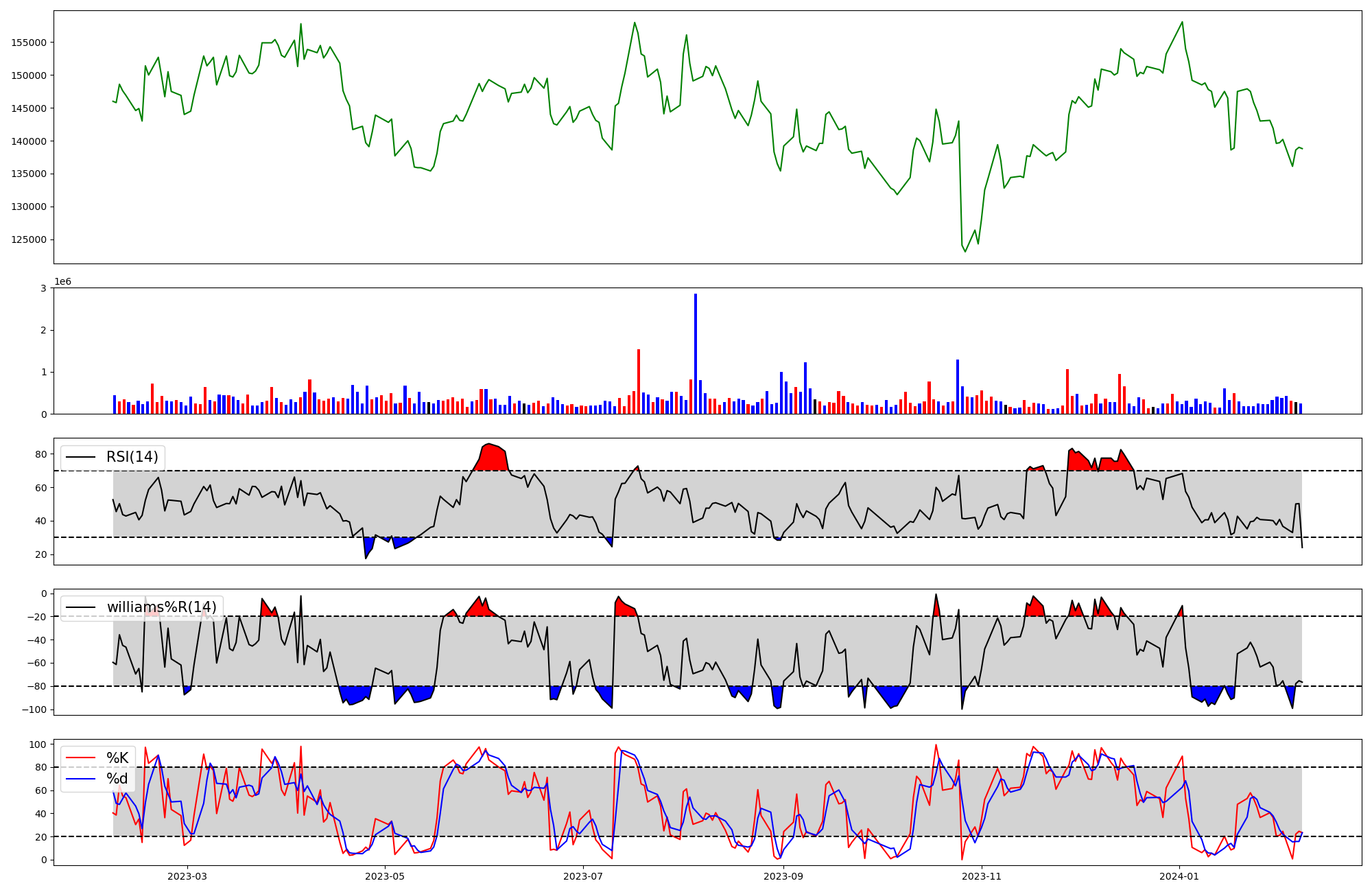
Task: Click the 150000 price axis label
Action: click(x=29, y=75)
